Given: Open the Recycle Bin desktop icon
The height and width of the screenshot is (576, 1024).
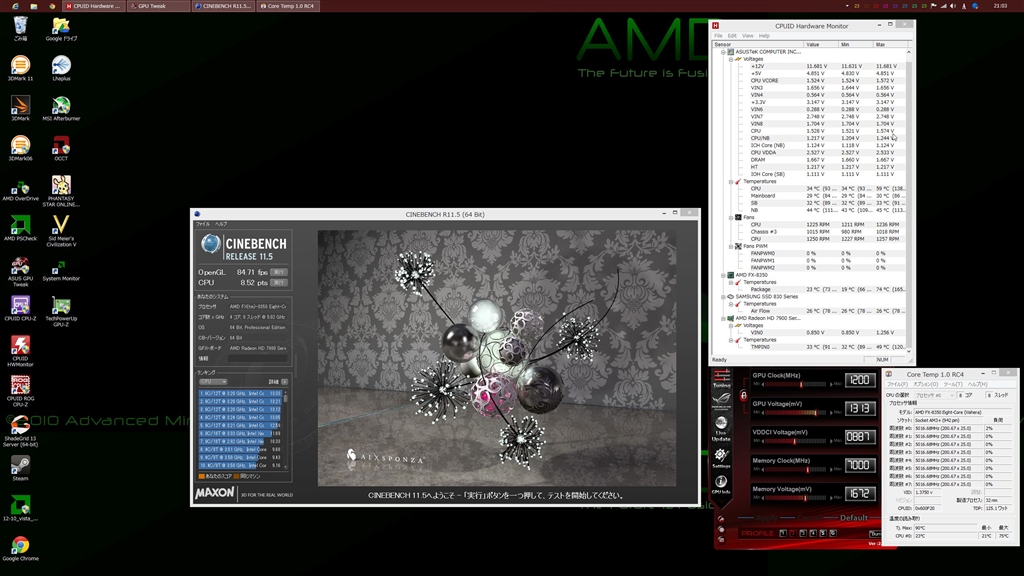Looking at the screenshot, I should tap(20, 29).
